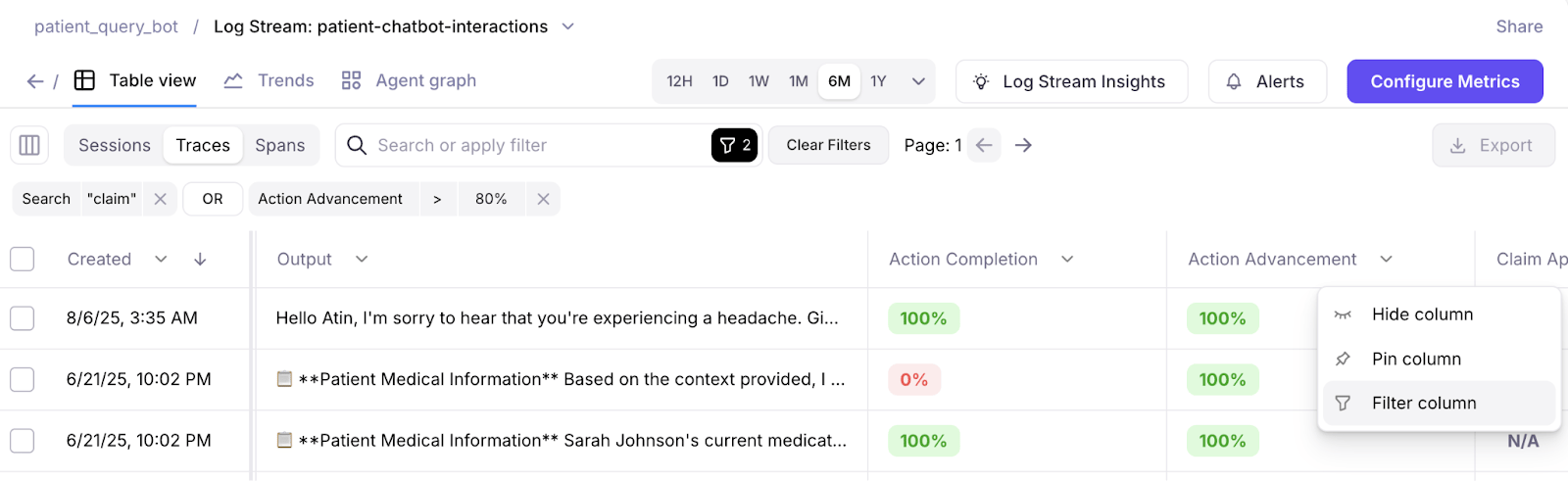Expand the log stream name dropdown chevron
Image resolution: width=1568 pixels, height=481 pixels.
(x=567, y=26)
